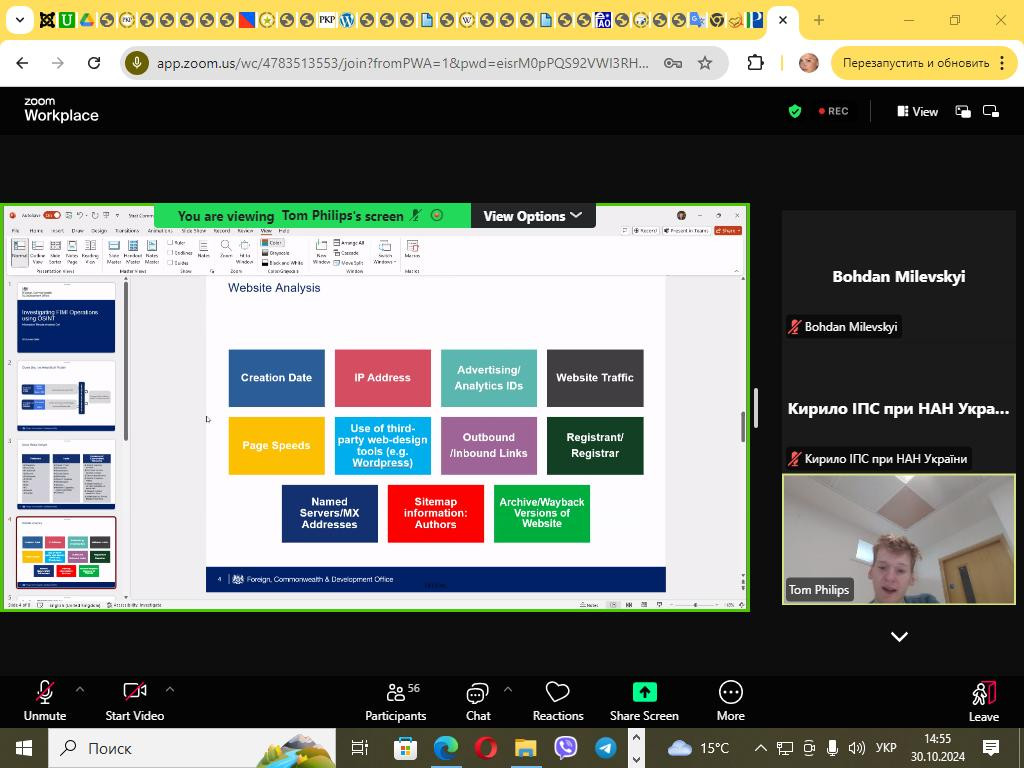Click the green encryption shield icon
This screenshot has width=1024, height=768.
pyautogui.click(x=795, y=112)
